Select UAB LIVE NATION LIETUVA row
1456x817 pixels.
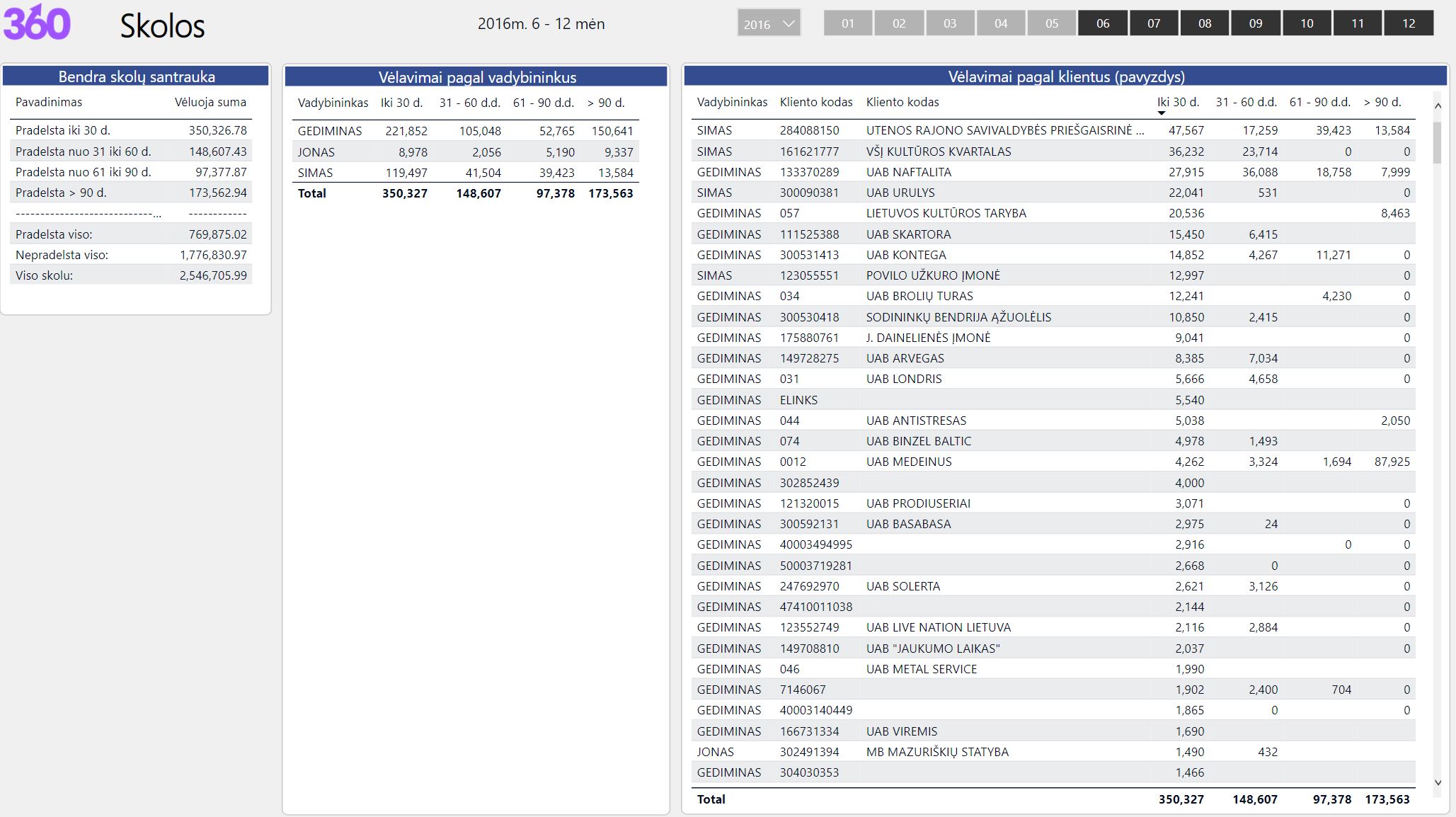[1053, 627]
